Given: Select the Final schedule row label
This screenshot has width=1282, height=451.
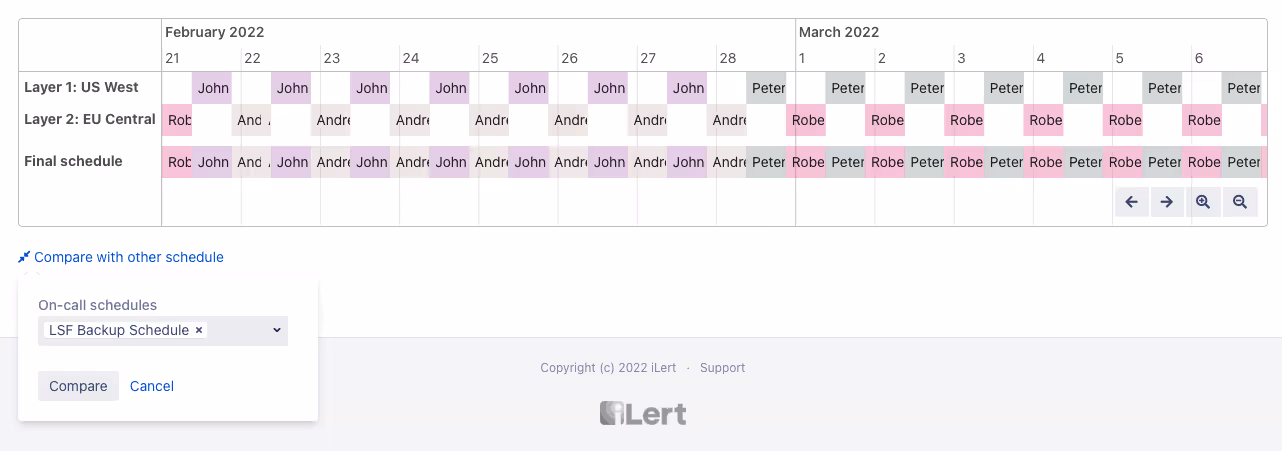Looking at the screenshot, I should click(73, 161).
